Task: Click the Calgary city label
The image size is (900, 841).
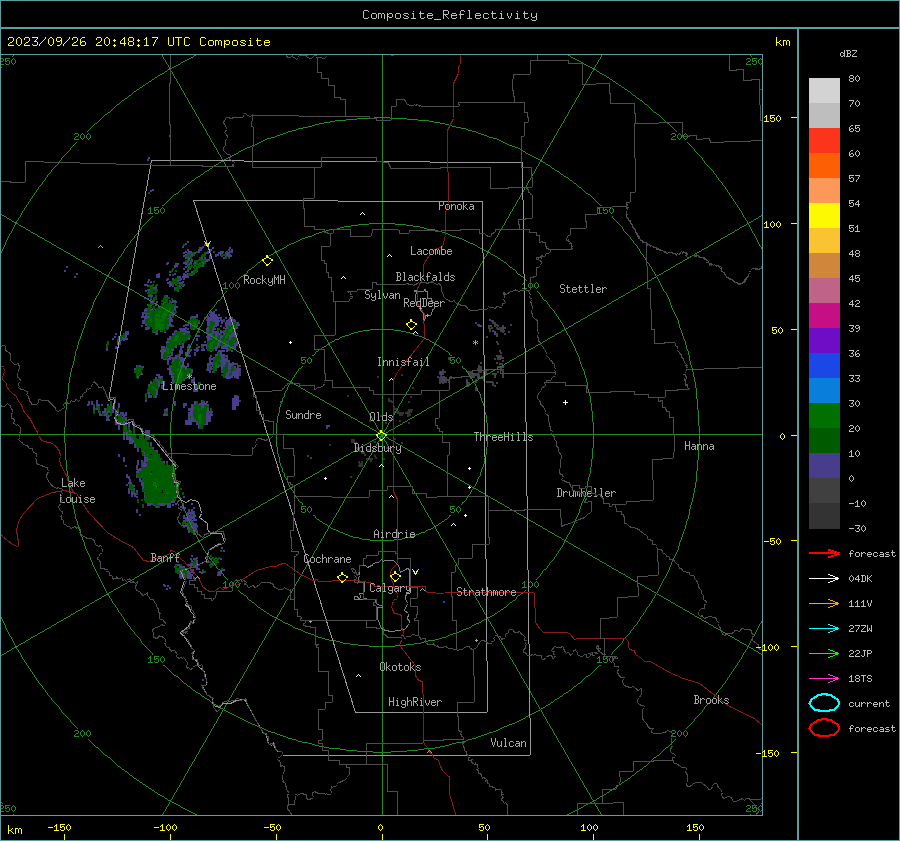Action: (390, 588)
